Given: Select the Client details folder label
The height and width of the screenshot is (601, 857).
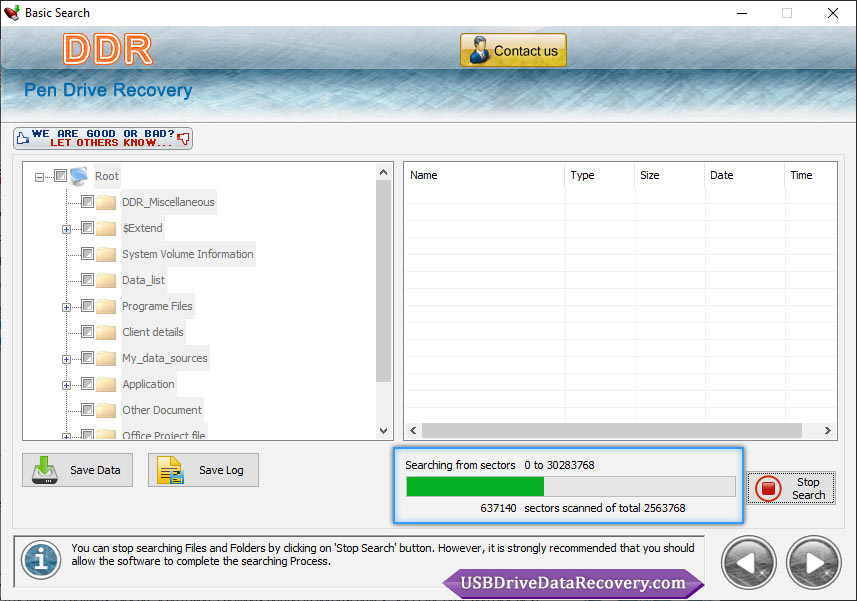Looking at the screenshot, I should tap(152, 332).
